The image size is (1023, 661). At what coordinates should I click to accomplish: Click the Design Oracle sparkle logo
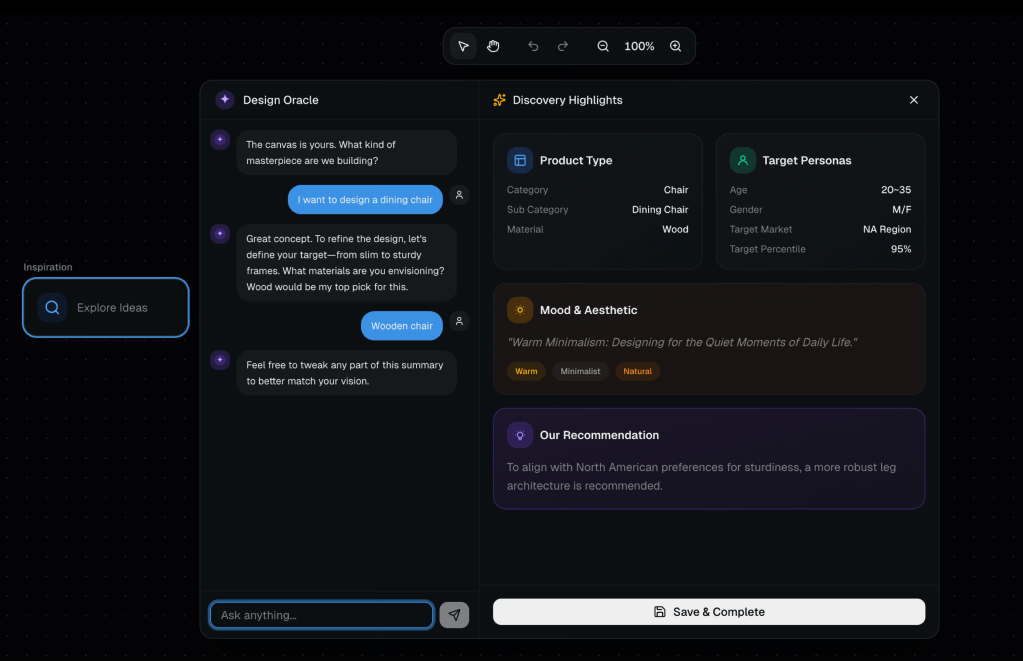point(225,100)
